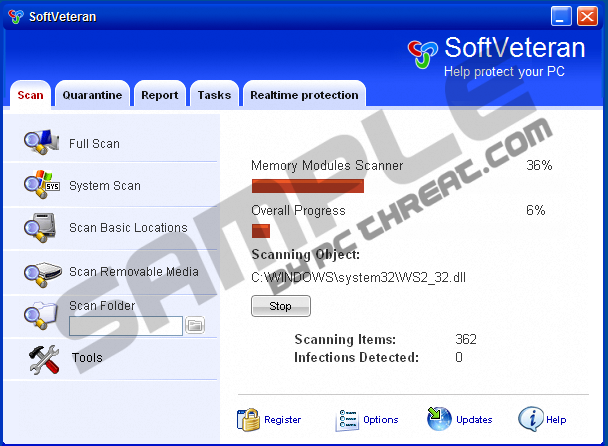608x446 pixels.
Task: Click the Updates globe icon
Action: point(439,419)
